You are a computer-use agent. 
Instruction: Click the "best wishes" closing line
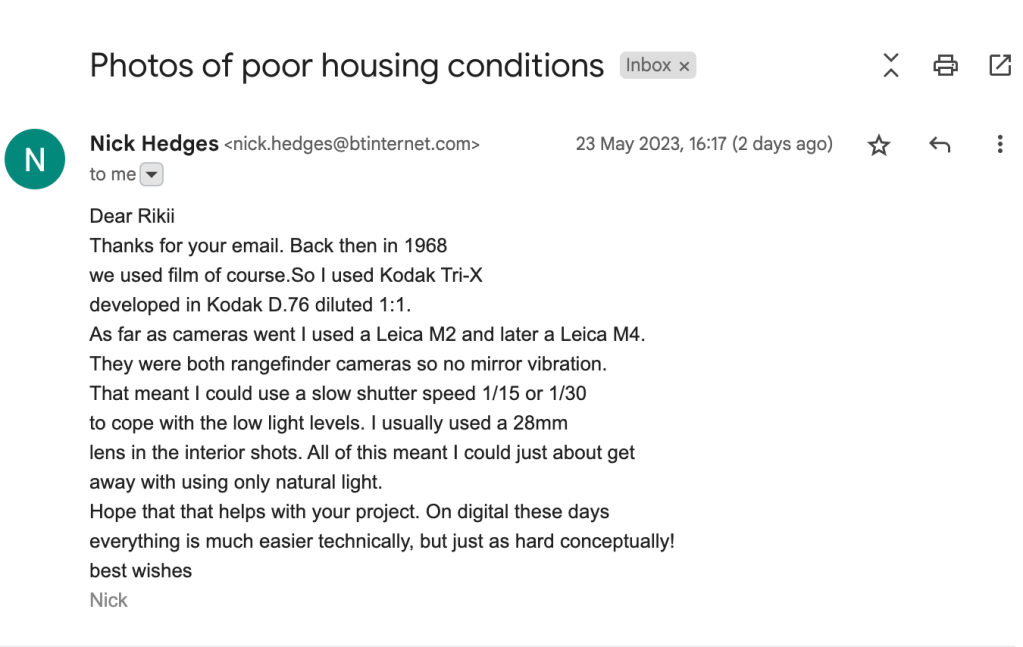pyautogui.click(x=140, y=571)
